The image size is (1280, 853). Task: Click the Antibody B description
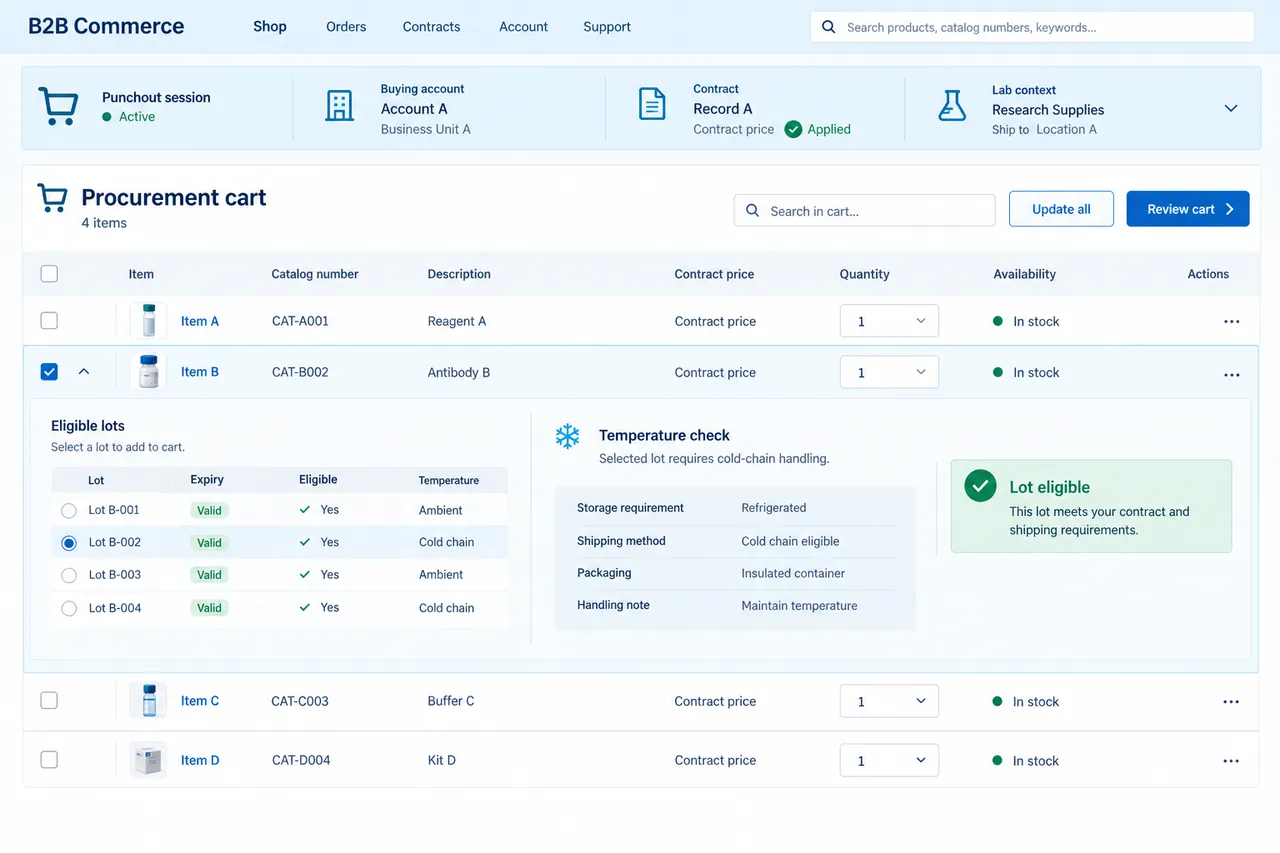(x=459, y=373)
